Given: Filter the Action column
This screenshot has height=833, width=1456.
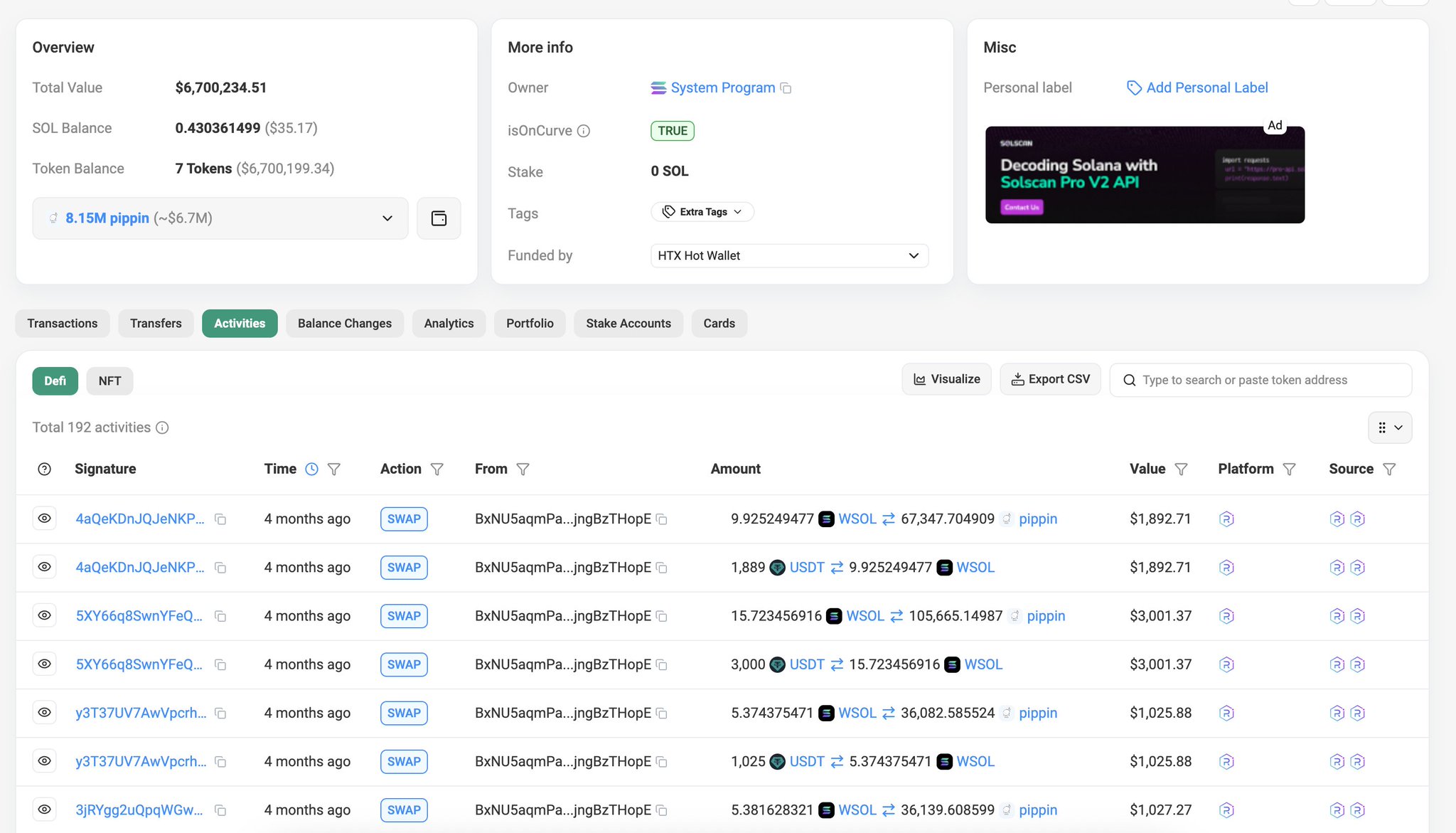Looking at the screenshot, I should pyautogui.click(x=437, y=469).
